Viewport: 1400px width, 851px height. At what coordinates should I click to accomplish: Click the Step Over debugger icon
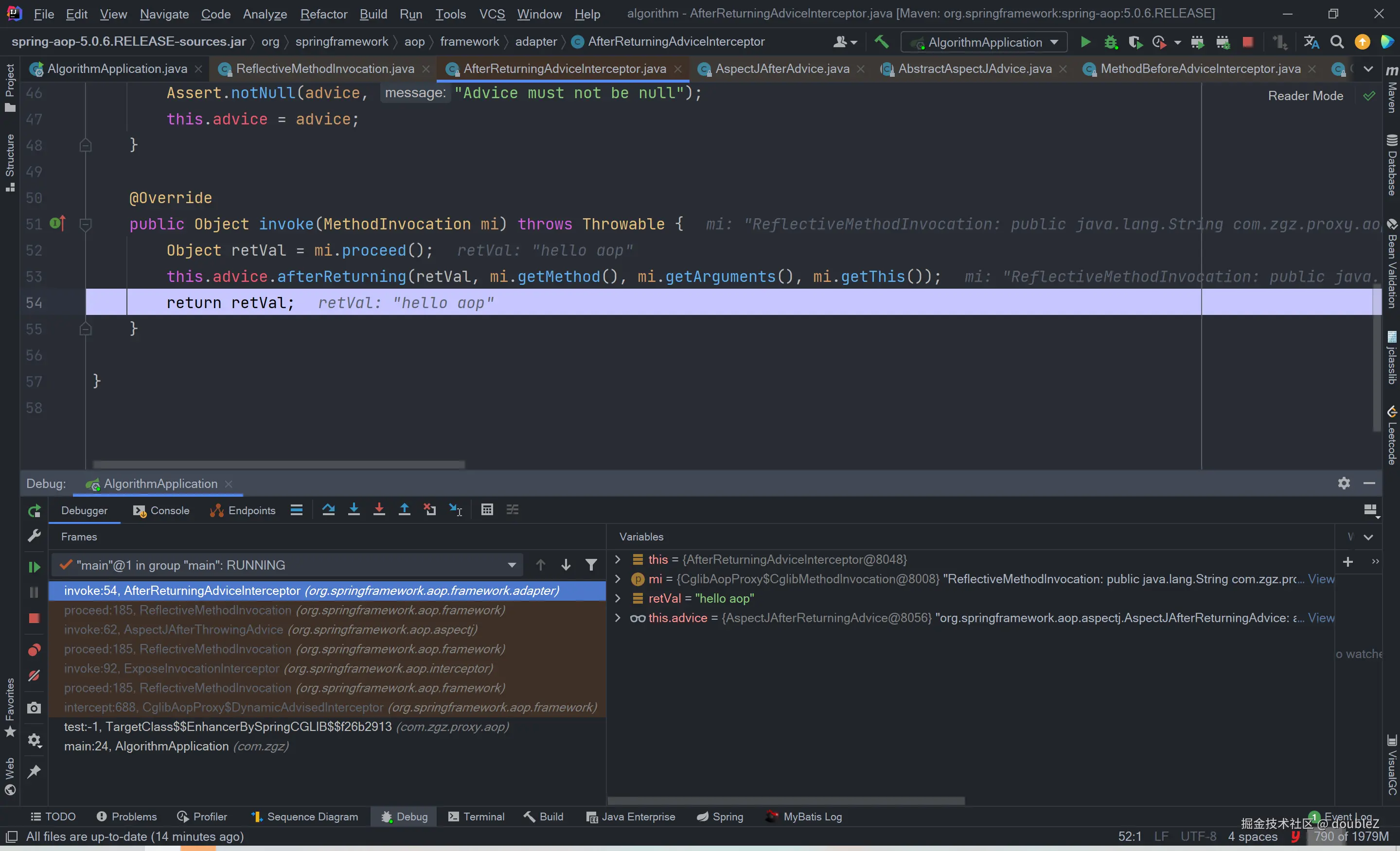pyautogui.click(x=328, y=510)
